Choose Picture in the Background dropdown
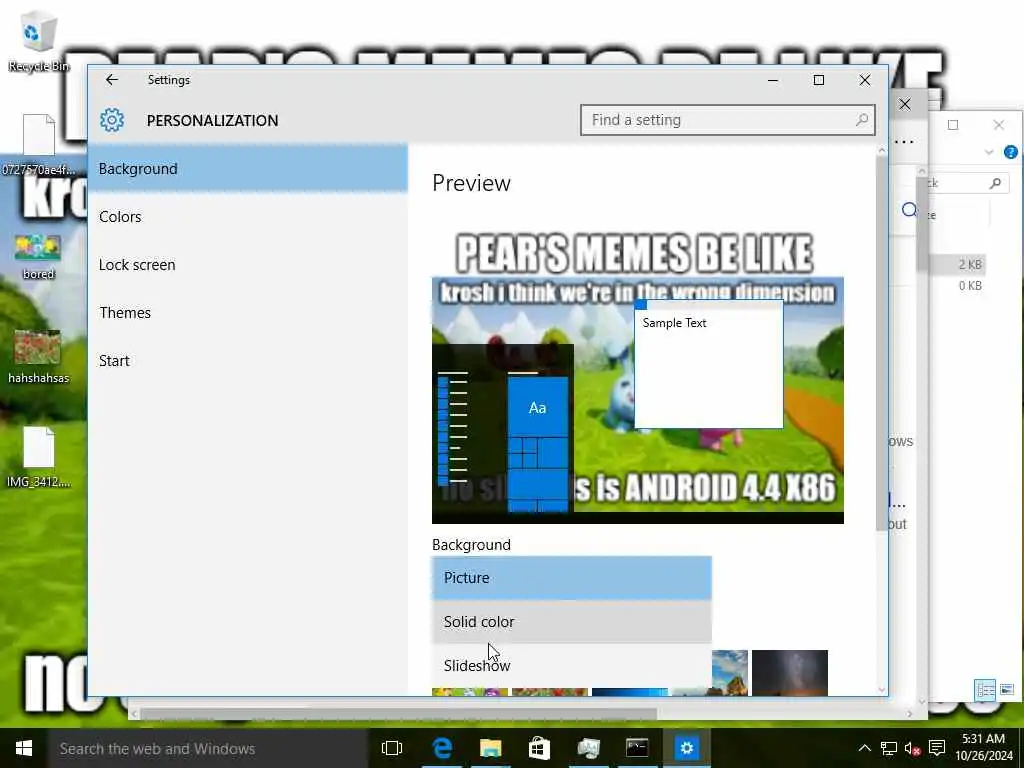Screen dimensions: 1024x768 click(x=572, y=578)
